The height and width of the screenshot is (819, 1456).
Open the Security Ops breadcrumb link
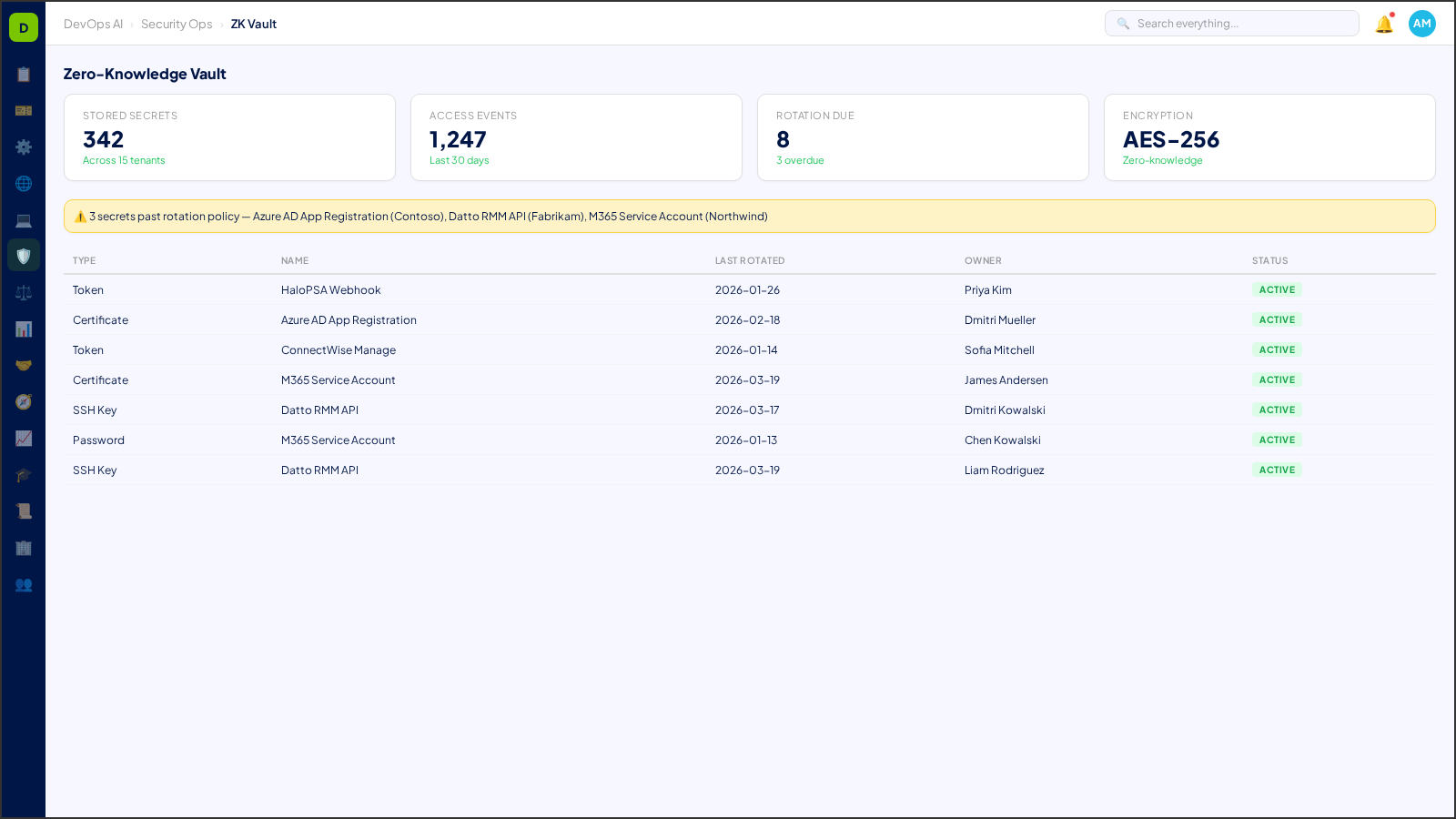click(x=177, y=24)
